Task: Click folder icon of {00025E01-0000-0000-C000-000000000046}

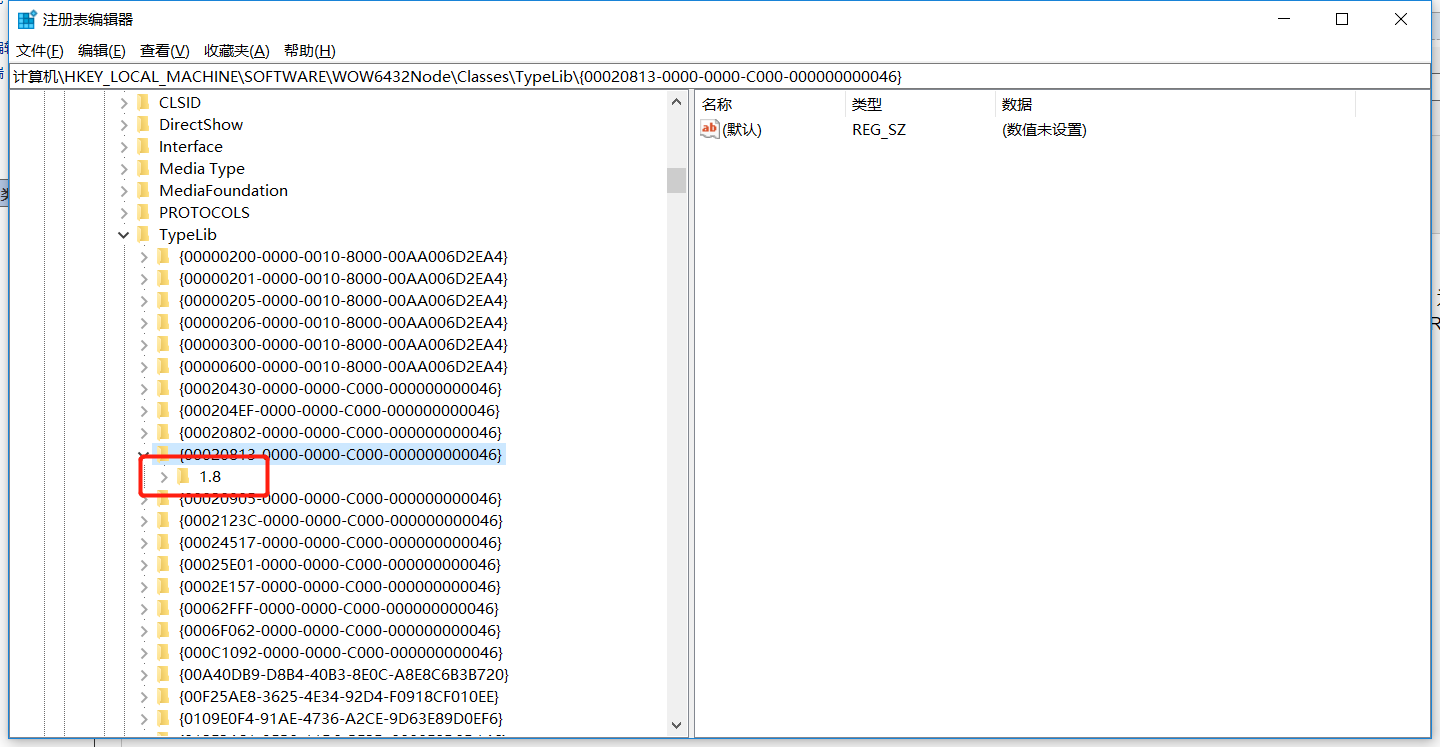Action: click(x=163, y=564)
